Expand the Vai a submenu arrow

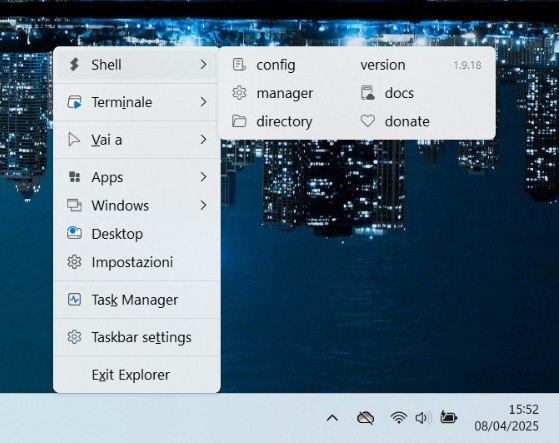pos(203,139)
